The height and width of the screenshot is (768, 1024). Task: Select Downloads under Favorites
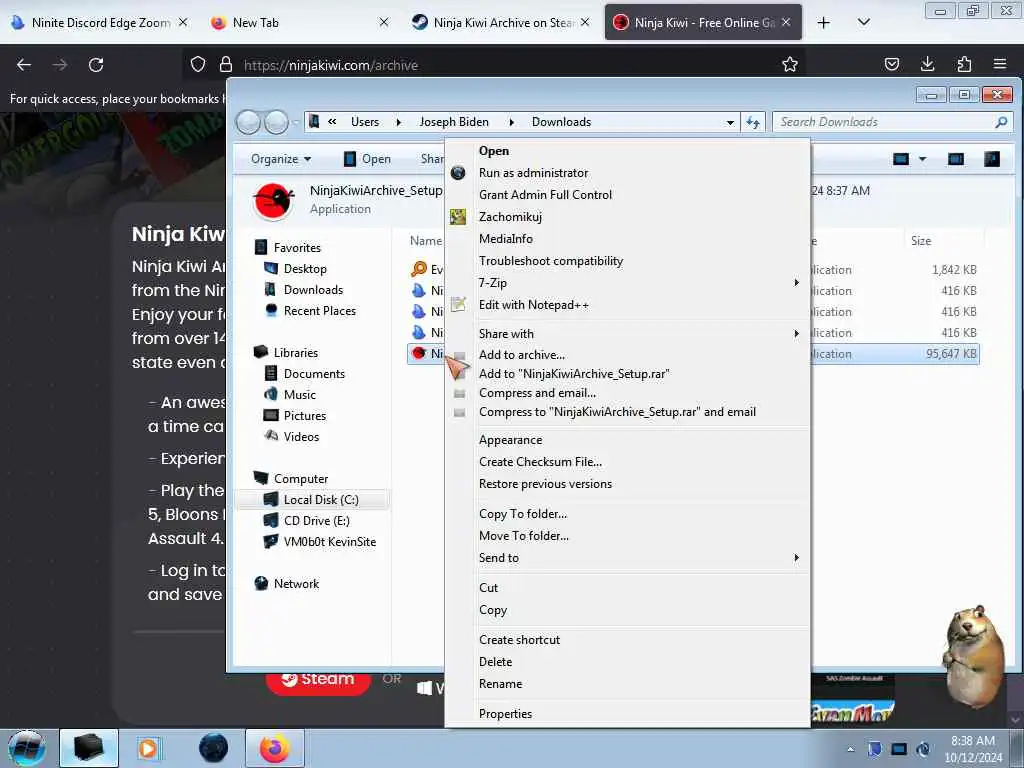[313, 289]
